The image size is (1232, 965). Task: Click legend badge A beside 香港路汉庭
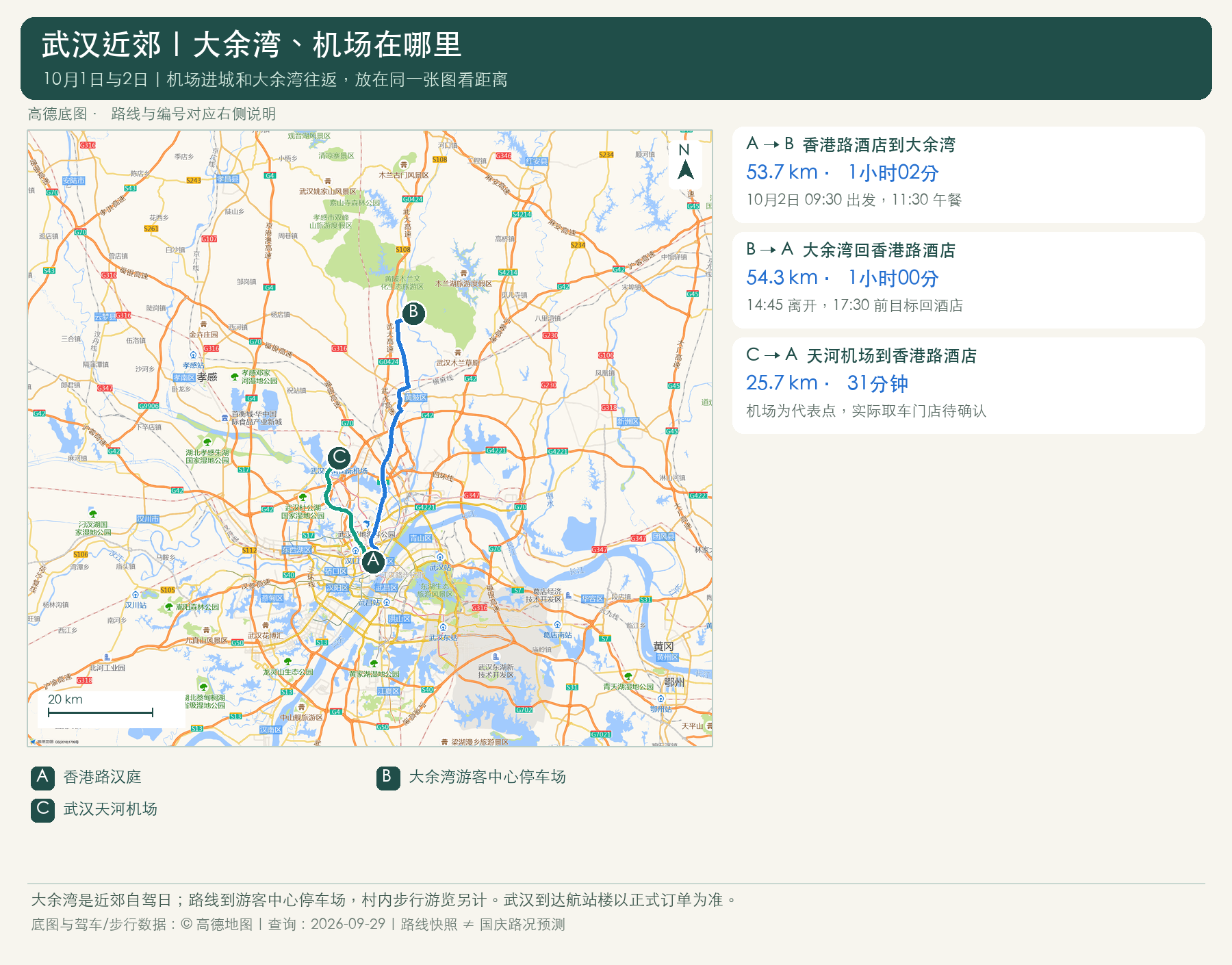(42, 777)
